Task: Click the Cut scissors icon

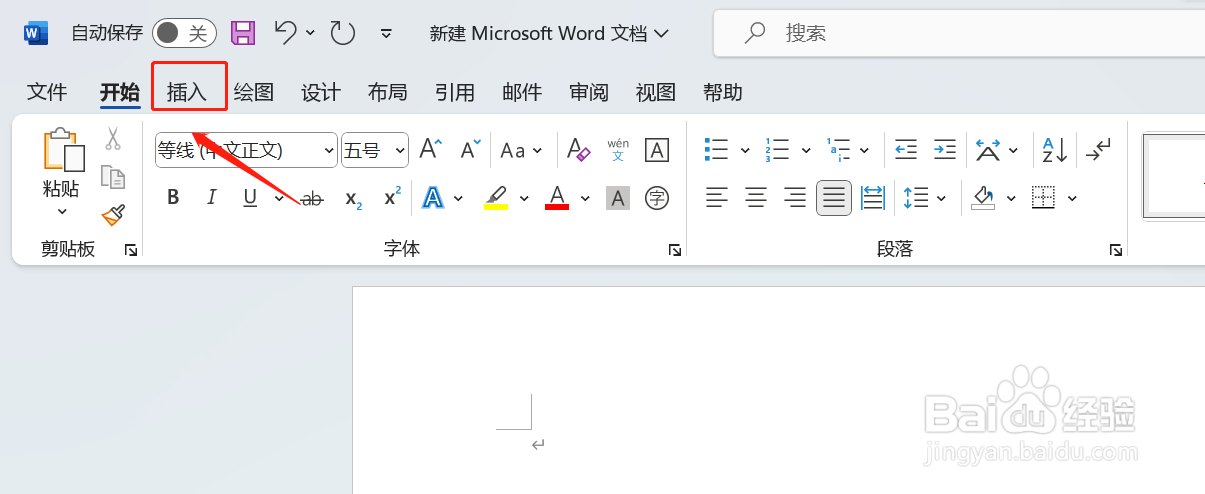Action: pyautogui.click(x=113, y=139)
